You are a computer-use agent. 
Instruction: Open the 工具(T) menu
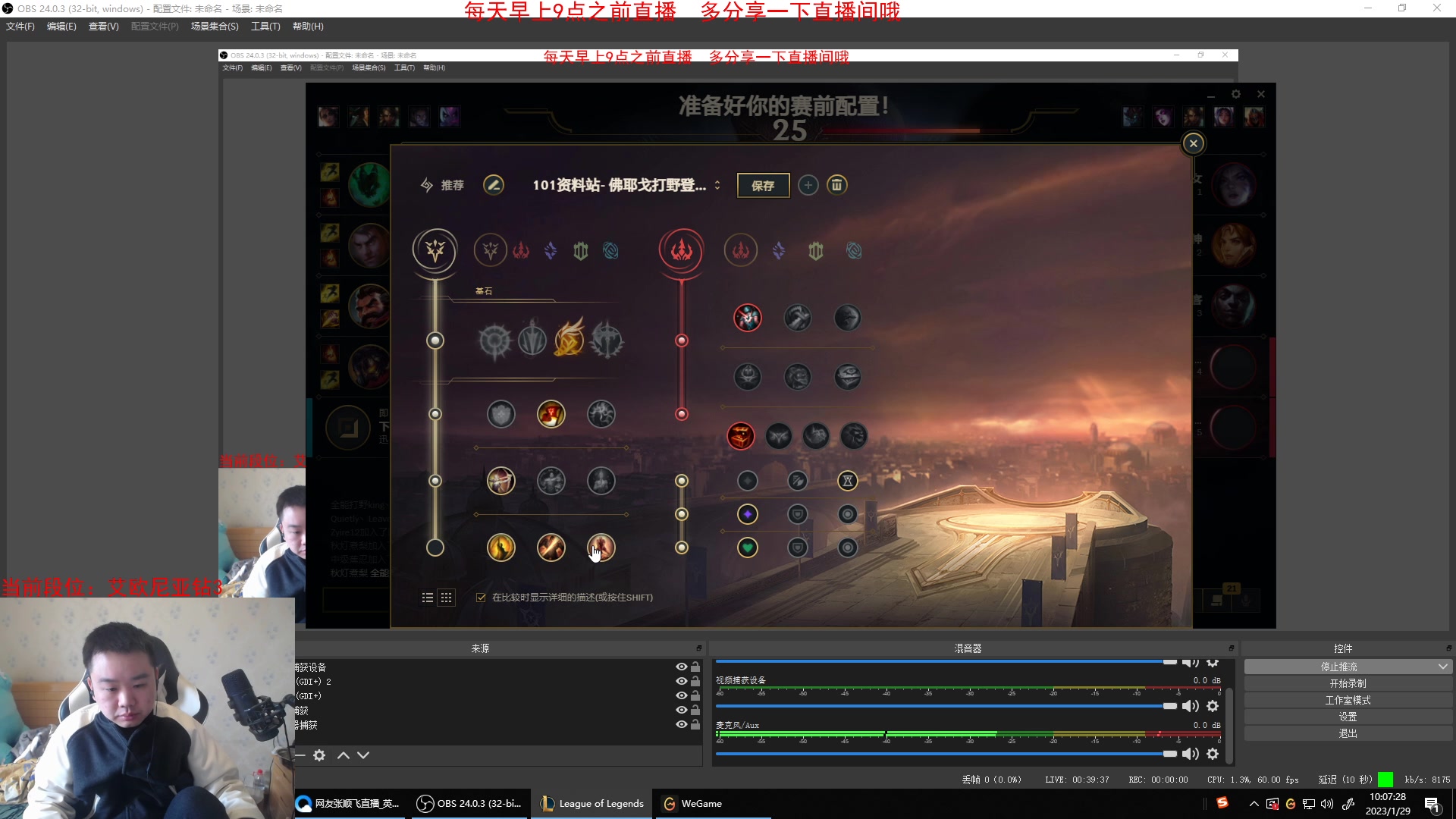tap(265, 27)
